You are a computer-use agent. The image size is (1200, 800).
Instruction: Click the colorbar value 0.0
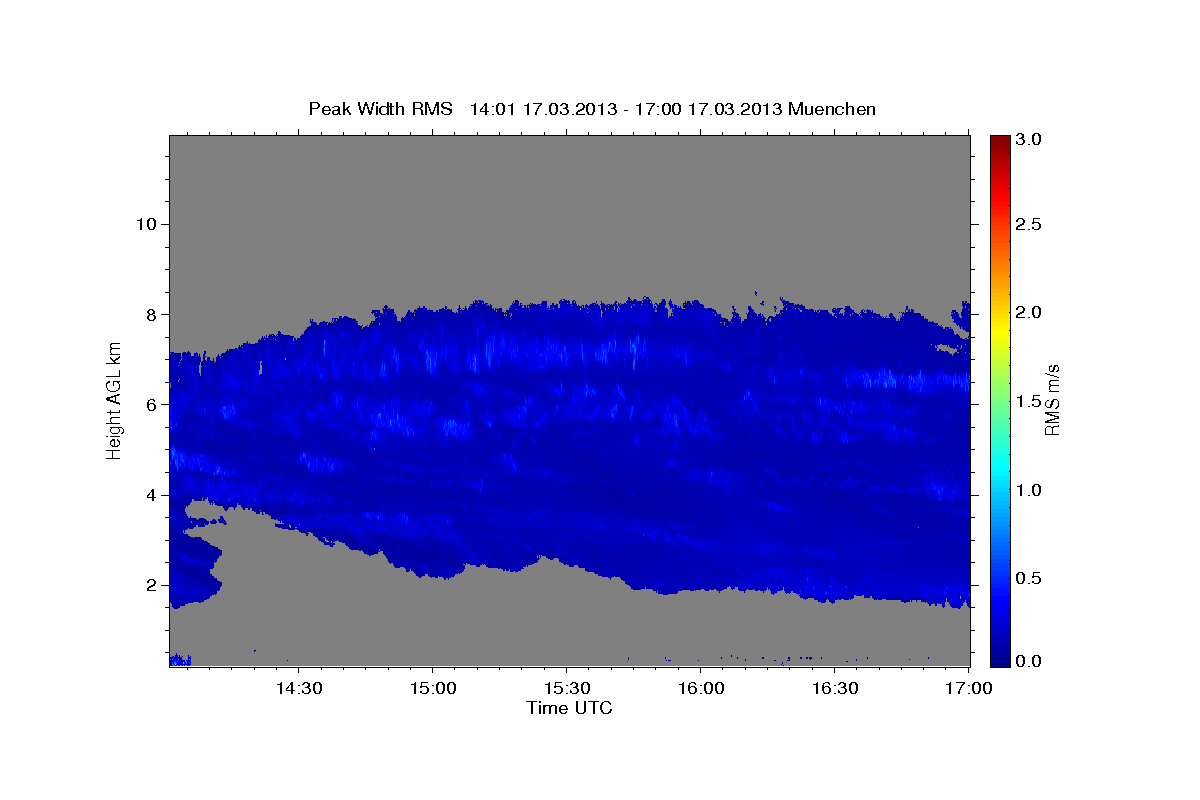pos(1029,661)
